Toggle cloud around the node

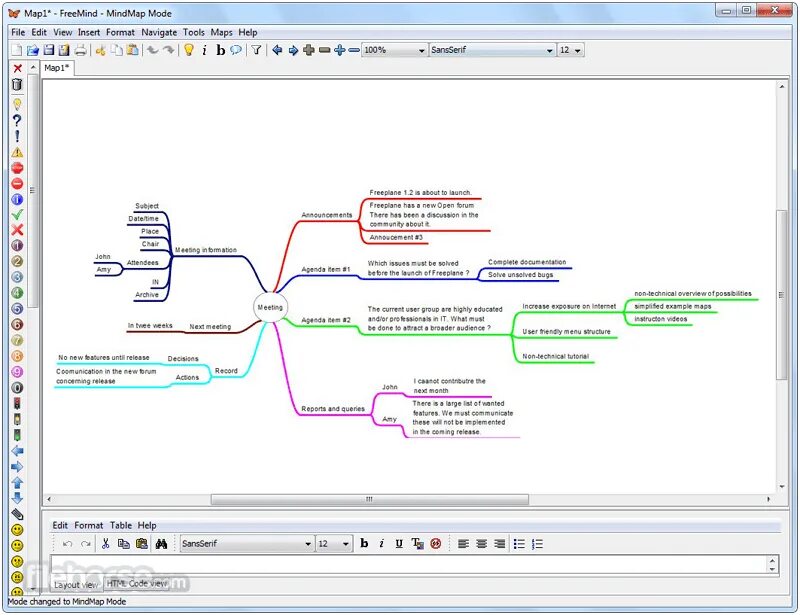[236, 50]
